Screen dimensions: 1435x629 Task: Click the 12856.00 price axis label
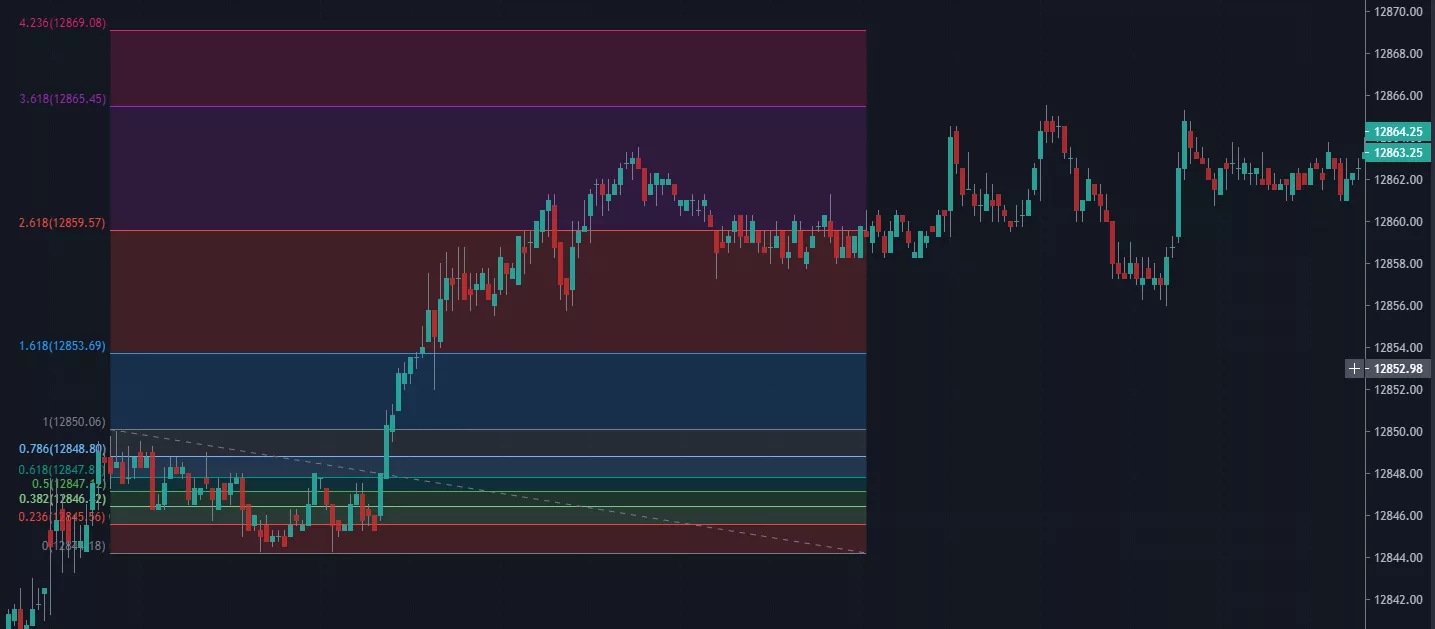pyautogui.click(x=1398, y=306)
